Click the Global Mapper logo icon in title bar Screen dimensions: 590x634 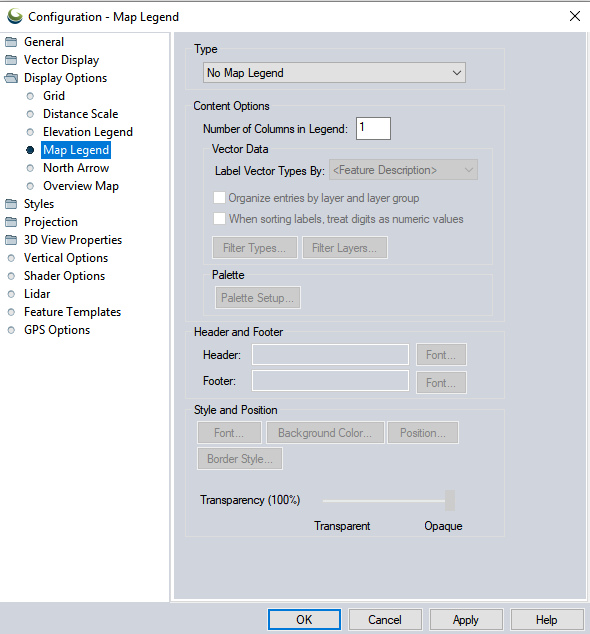coord(15,16)
